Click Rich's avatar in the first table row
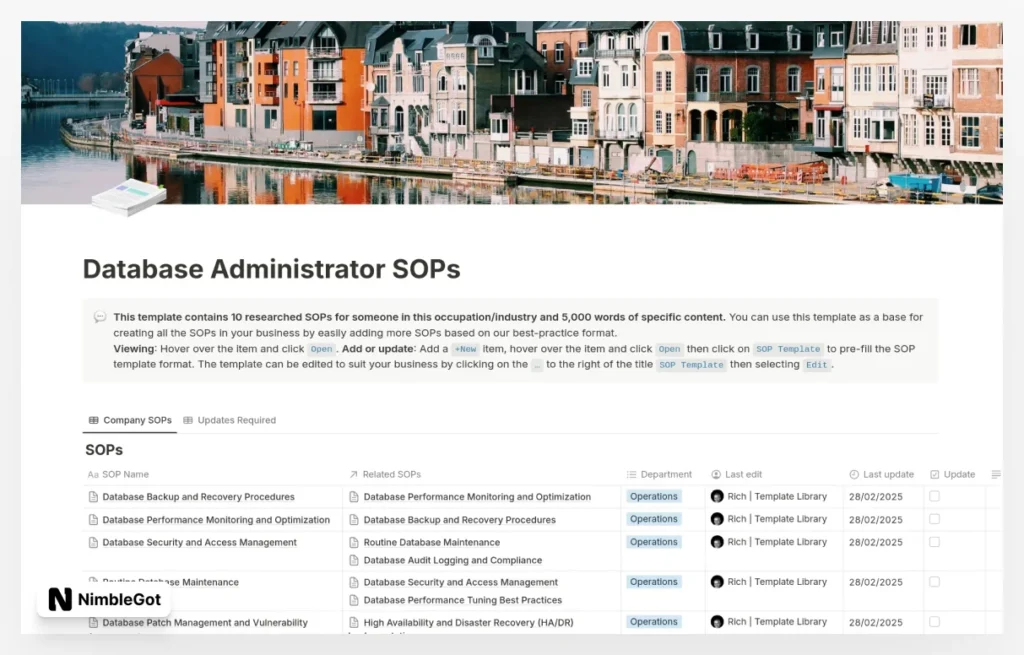Screen dimensions: 1024x655 coord(719,496)
